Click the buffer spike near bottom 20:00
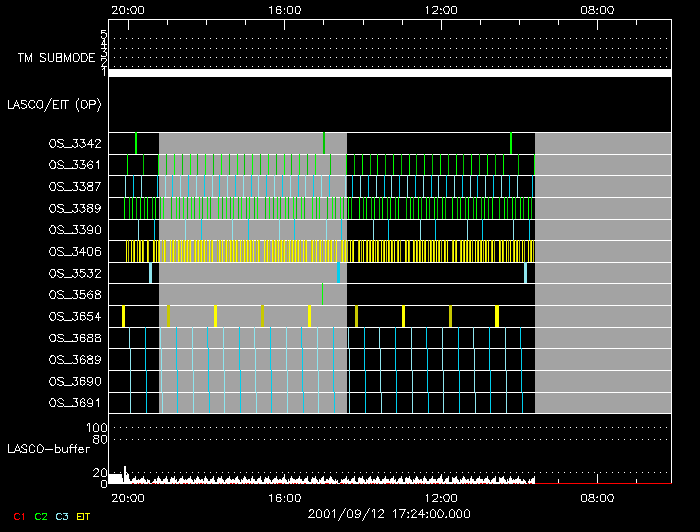 pos(124,474)
